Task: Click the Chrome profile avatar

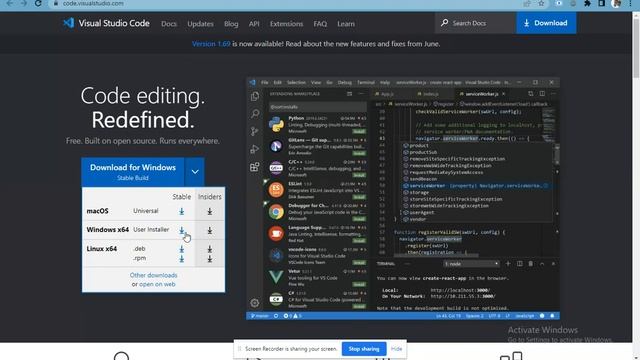Action: [617, 3]
